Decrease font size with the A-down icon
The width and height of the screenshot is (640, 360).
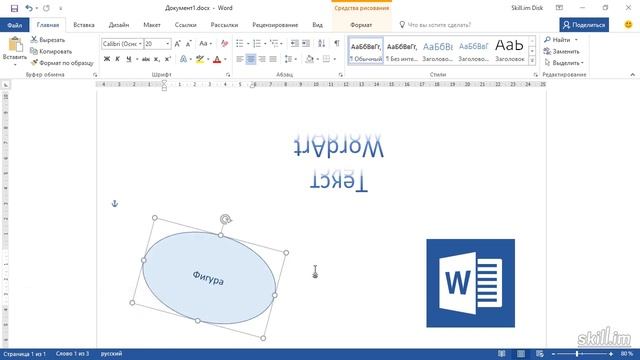(189, 44)
